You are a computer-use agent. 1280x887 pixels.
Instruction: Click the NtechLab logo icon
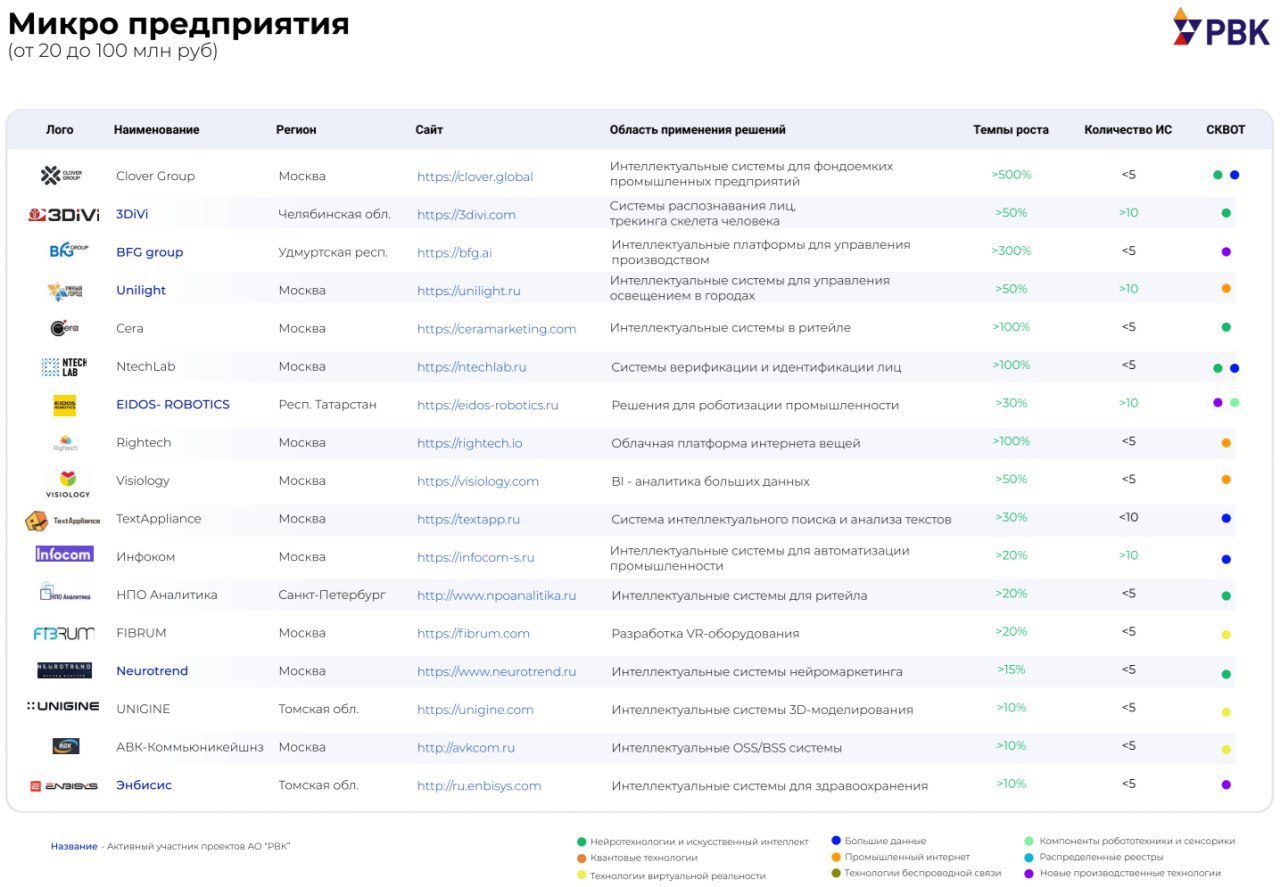click(x=64, y=367)
